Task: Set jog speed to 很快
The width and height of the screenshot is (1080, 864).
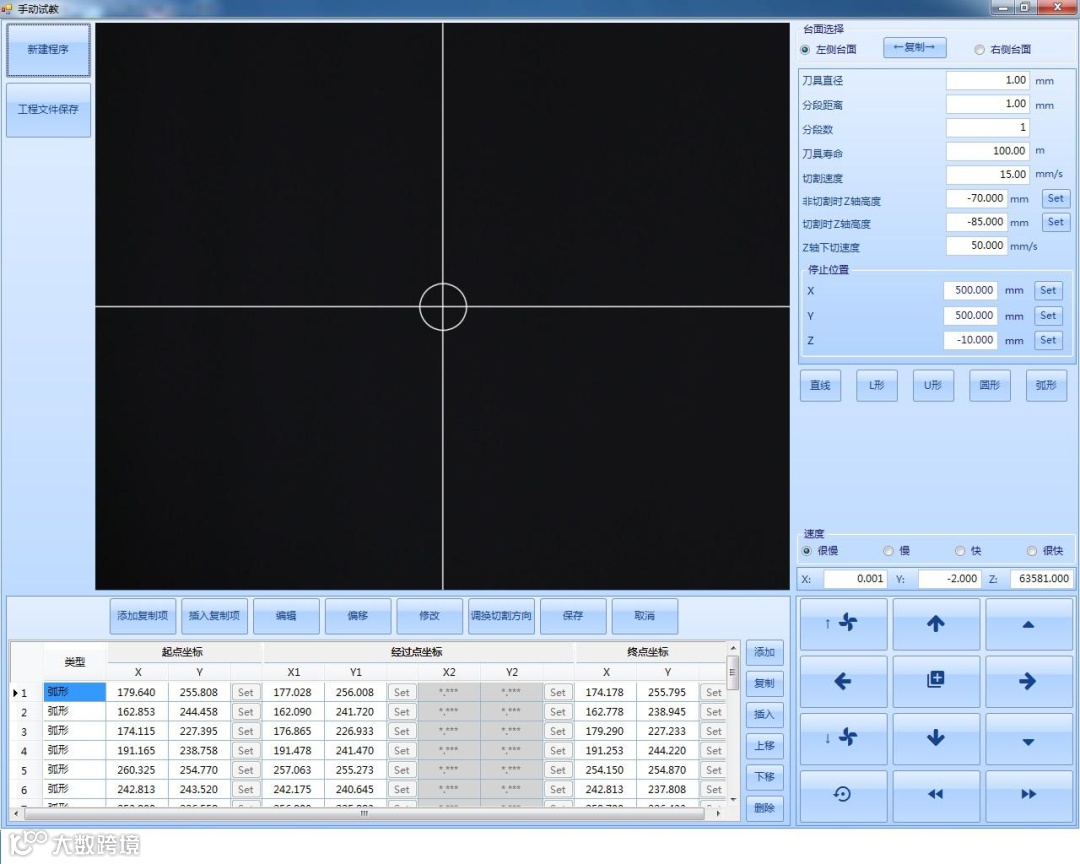Action: [x=1032, y=551]
